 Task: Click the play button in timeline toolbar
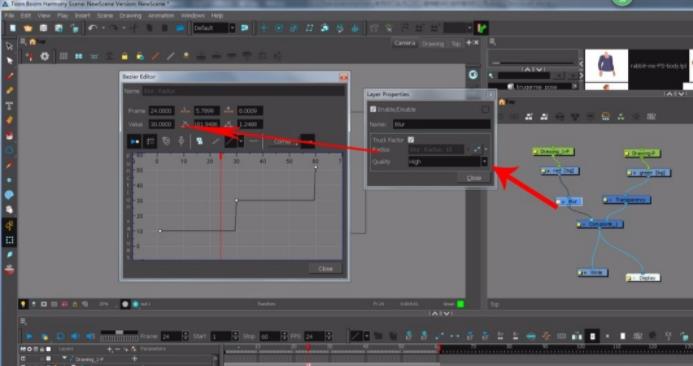coord(28,336)
